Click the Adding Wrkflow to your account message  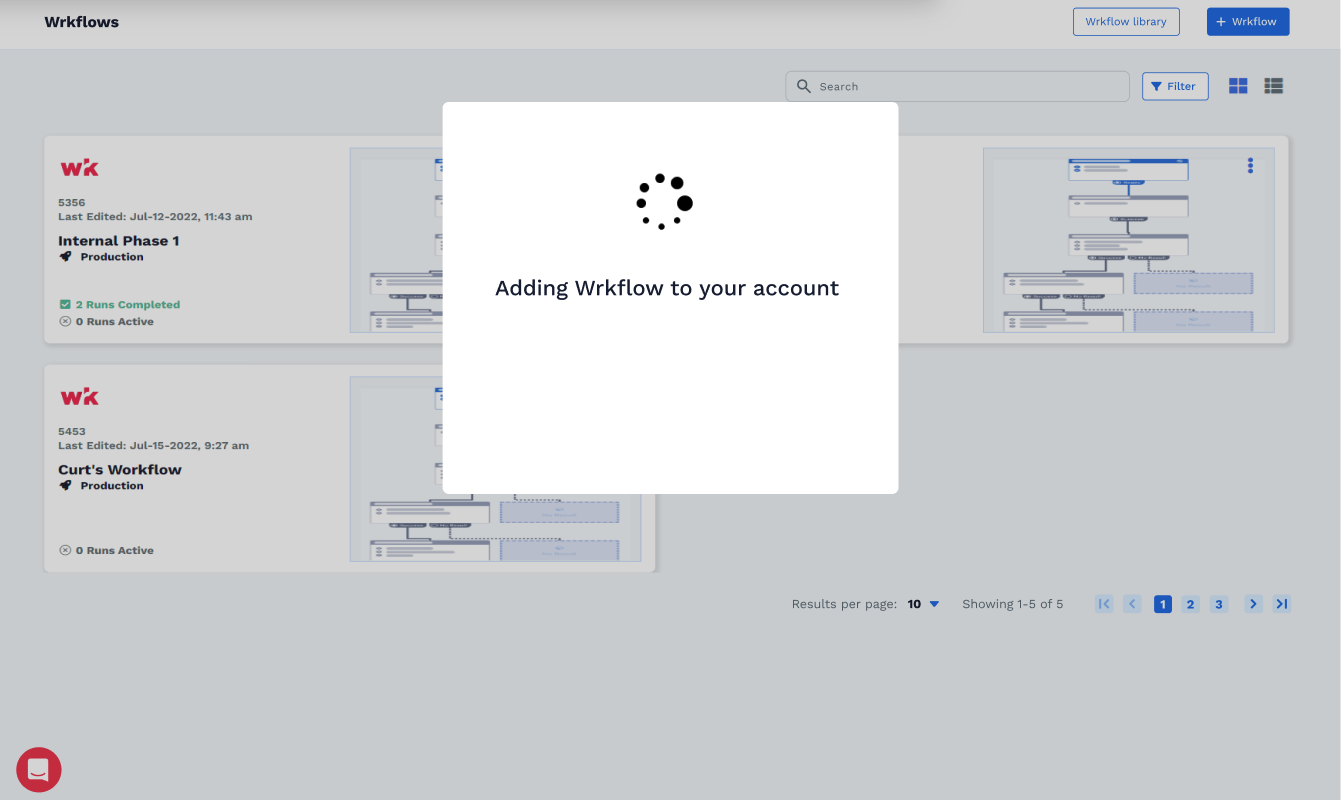[x=667, y=289]
